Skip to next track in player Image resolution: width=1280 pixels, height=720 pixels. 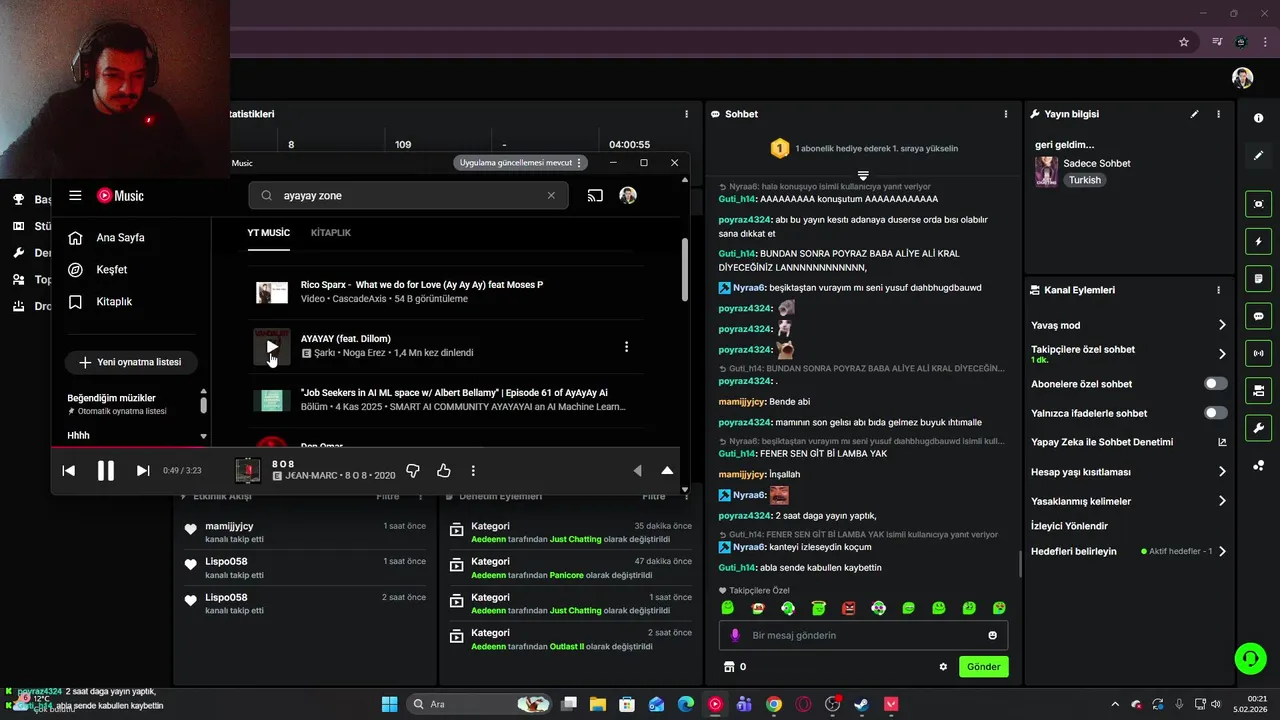coord(143,471)
